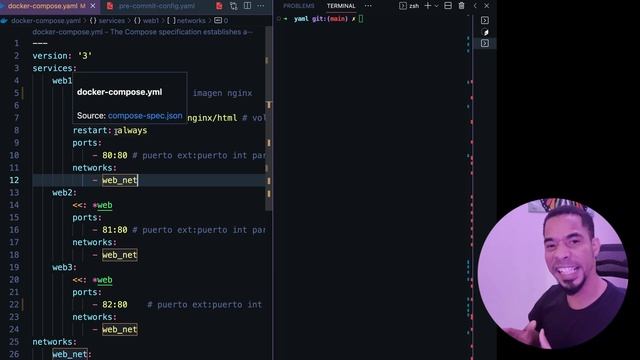The height and width of the screenshot is (360, 640).
Task: Open changes compare icon in editor toolbar
Action: pos(233,6)
